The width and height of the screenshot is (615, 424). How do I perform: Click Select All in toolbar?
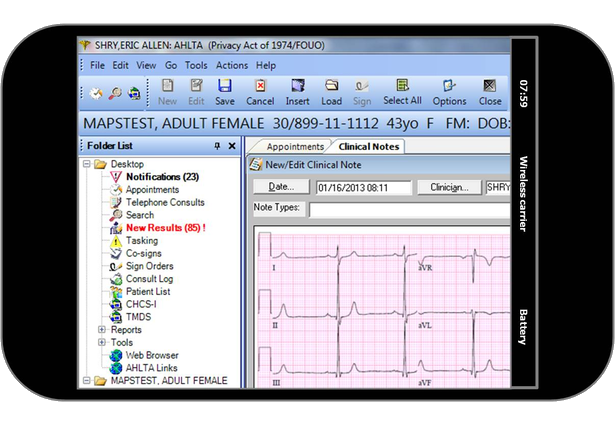pos(402,93)
